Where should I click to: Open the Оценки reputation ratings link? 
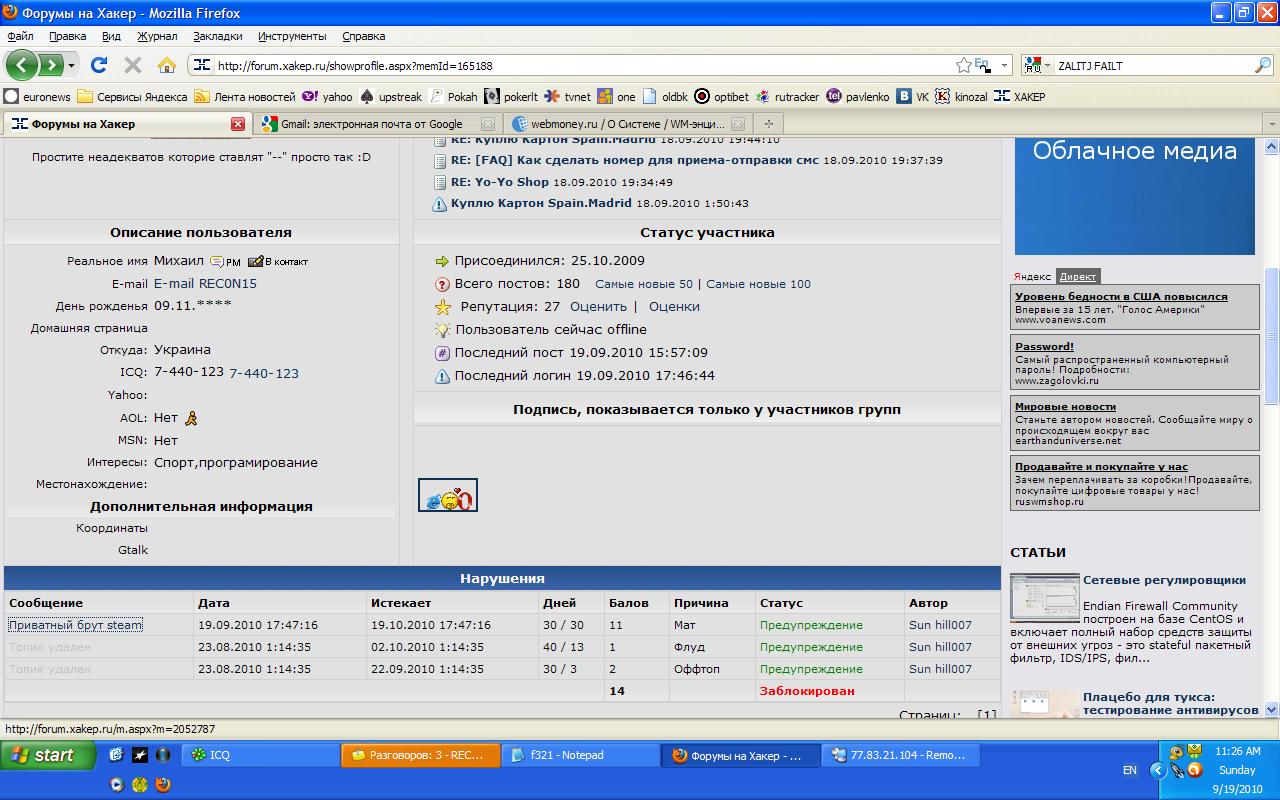[674, 307]
